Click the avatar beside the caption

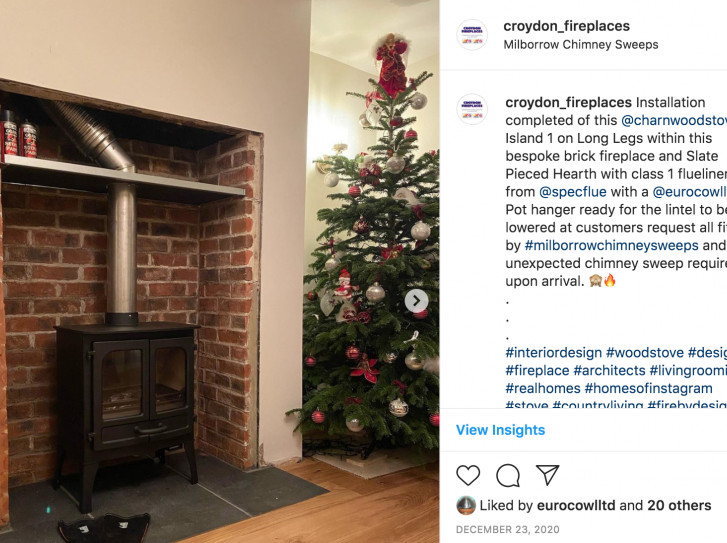click(472, 109)
